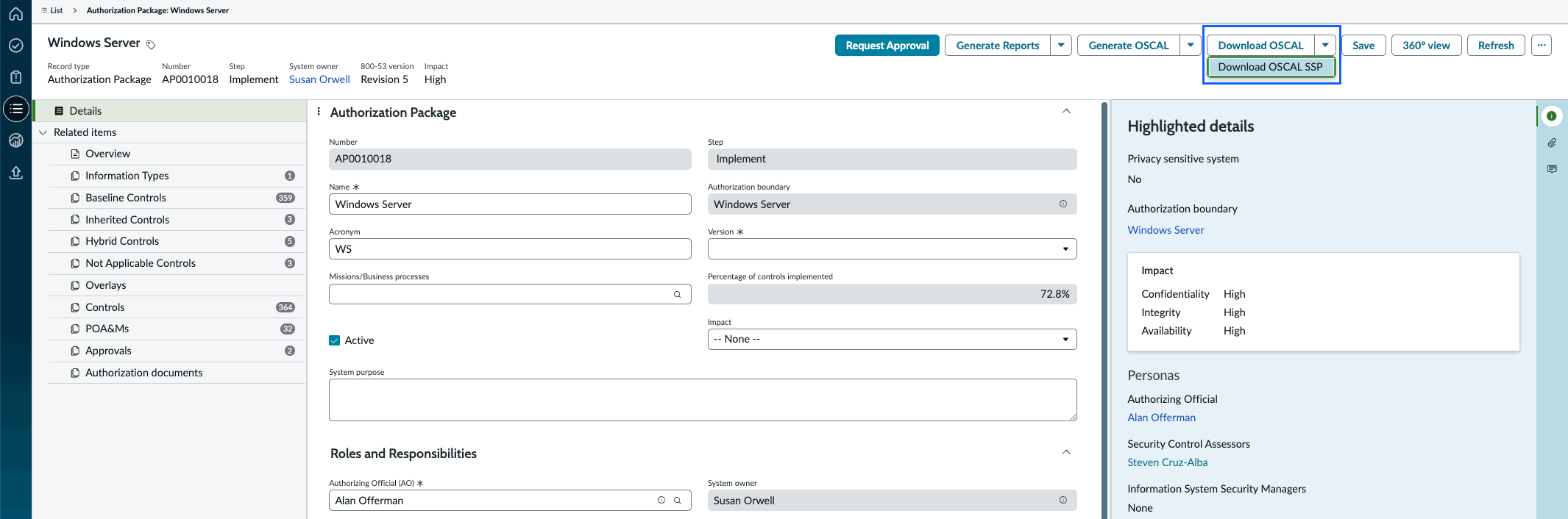This screenshot has width=1568, height=519.
Task: Open the Home icon in left rail
Action: point(15,13)
